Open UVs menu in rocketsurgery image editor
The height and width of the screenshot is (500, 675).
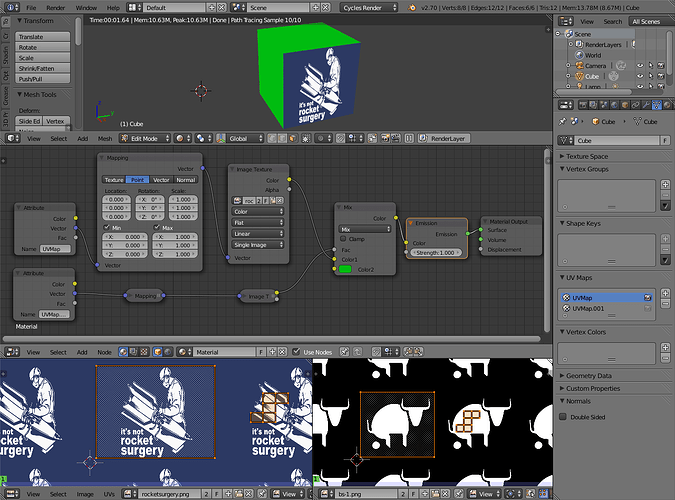click(x=109, y=494)
